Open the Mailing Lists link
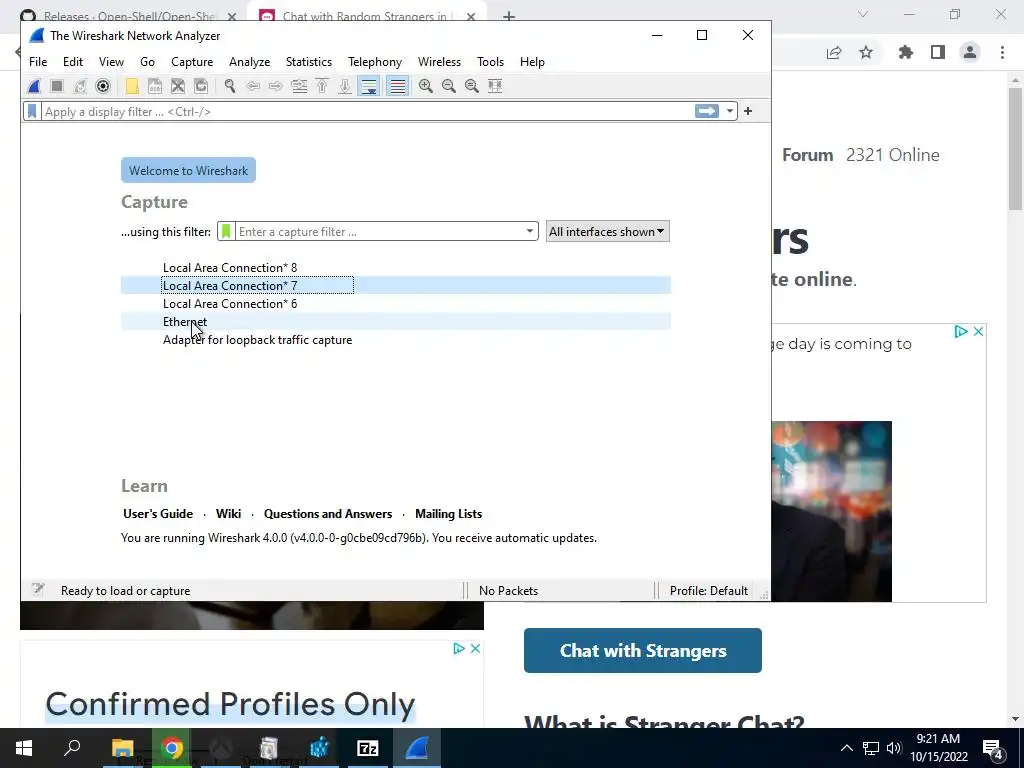Image resolution: width=1024 pixels, height=768 pixels. click(x=449, y=514)
